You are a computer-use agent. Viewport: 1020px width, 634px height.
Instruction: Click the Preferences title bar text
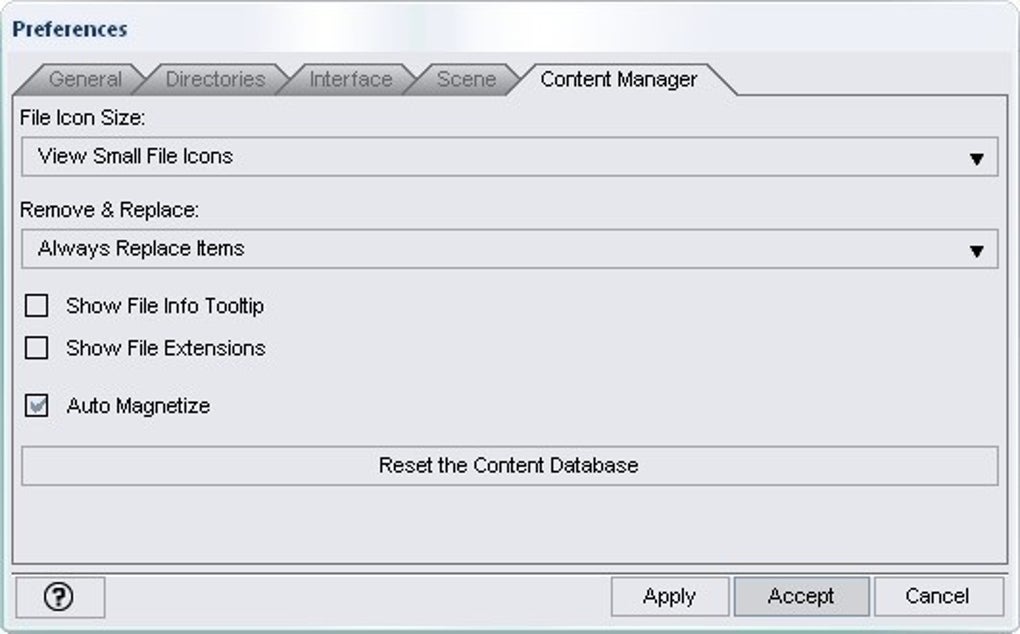(x=70, y=29)
